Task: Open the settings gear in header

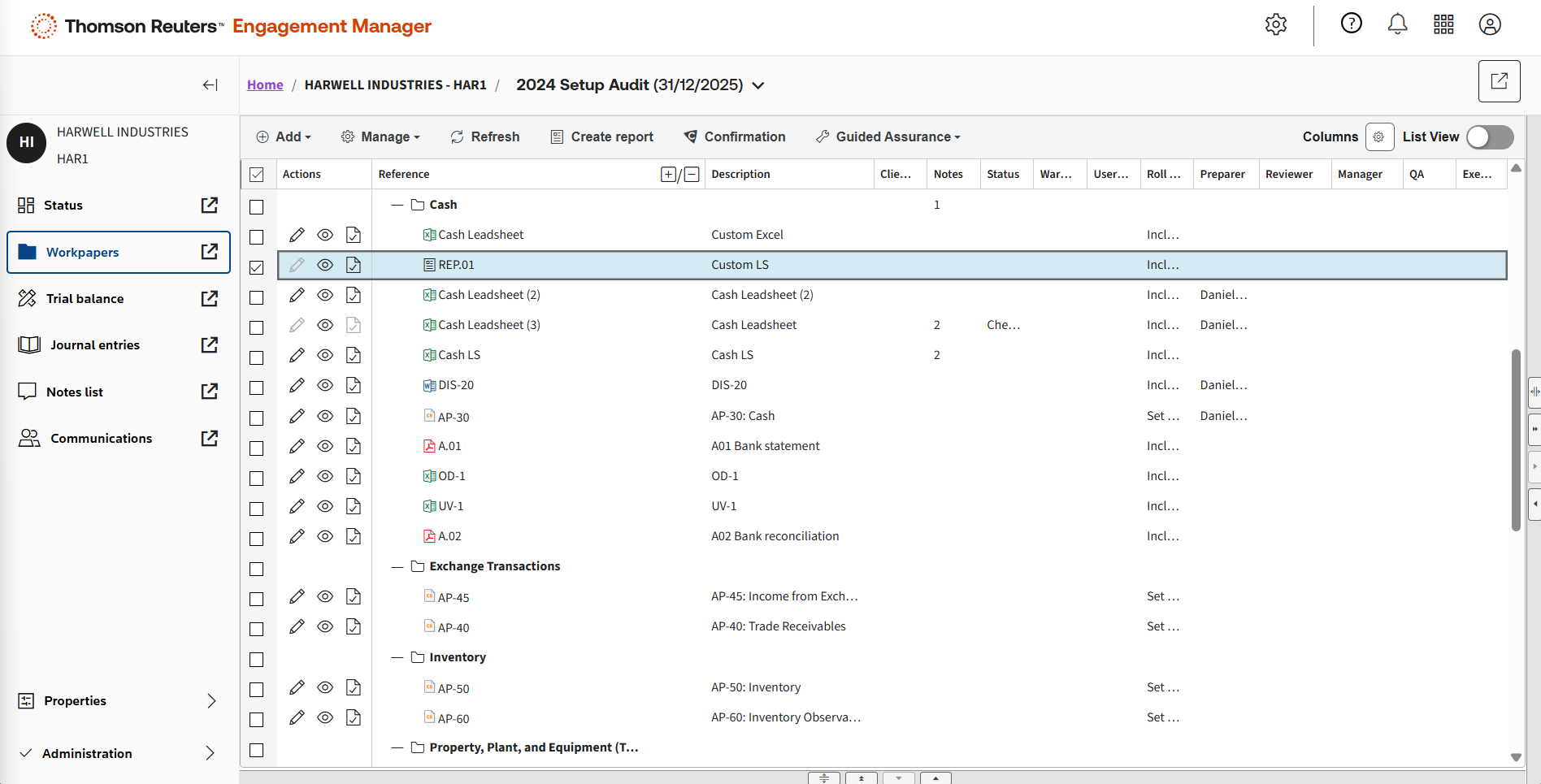Action: (1275, 24)
